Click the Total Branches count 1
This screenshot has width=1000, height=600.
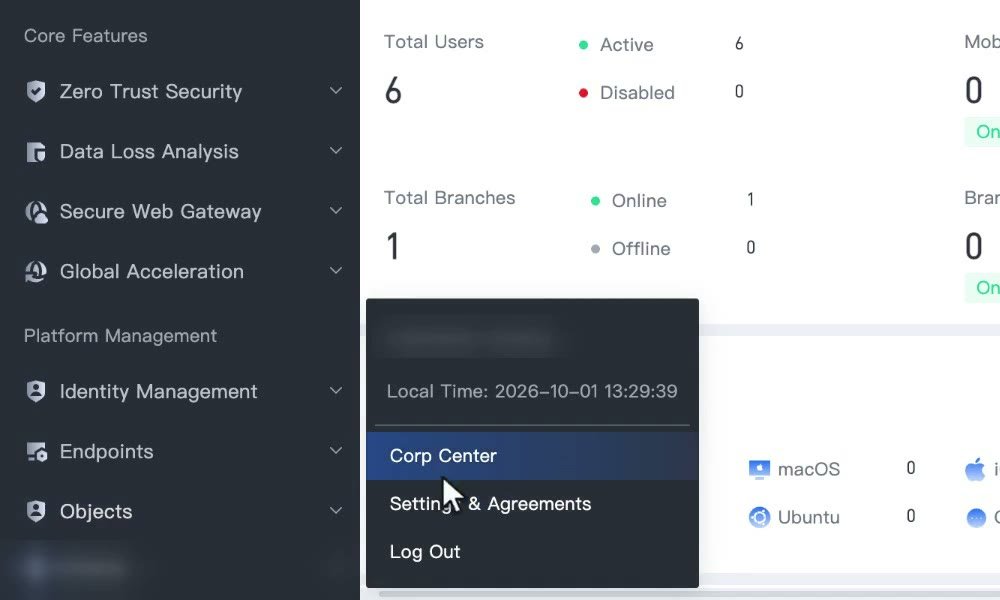[393, 246]
